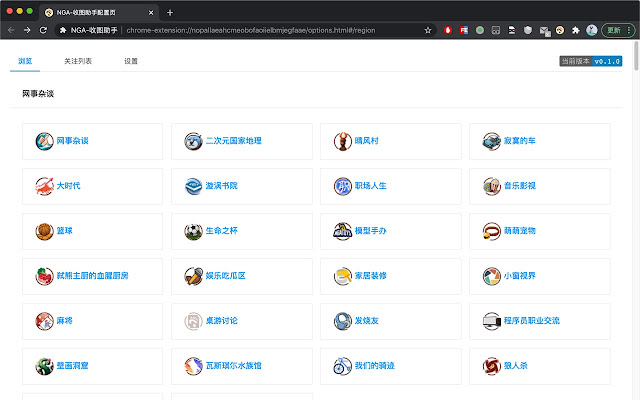This screenshot has height=400, width=640.
Task: Click the 生命之杯 soccer ball icon
Action: (x=193, y=231)
